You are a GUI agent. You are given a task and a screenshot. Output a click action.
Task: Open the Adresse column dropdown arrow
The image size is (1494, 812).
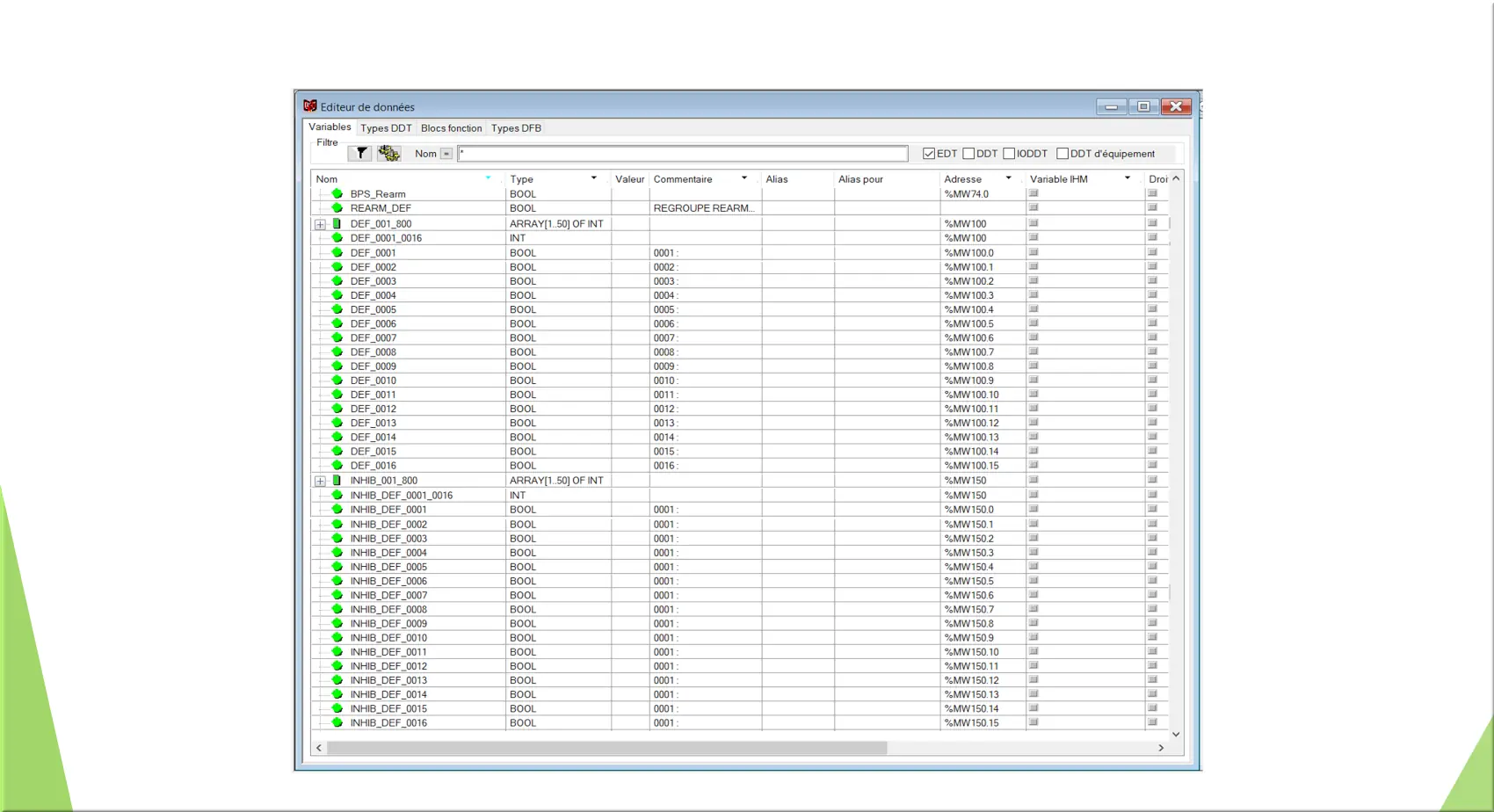pyautogui.click(x=1009, y=178)
